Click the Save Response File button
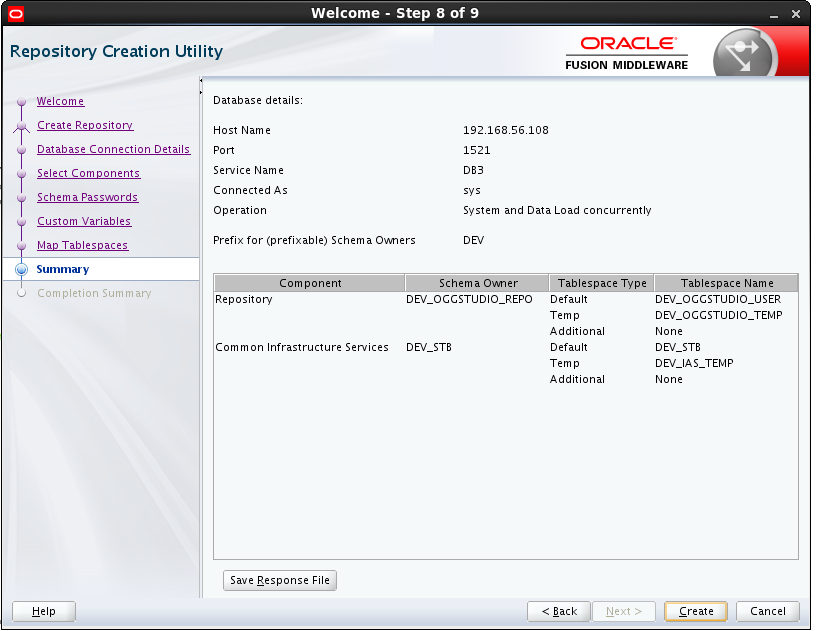This screenshot has width=816, height=631. tap(280, 580)
